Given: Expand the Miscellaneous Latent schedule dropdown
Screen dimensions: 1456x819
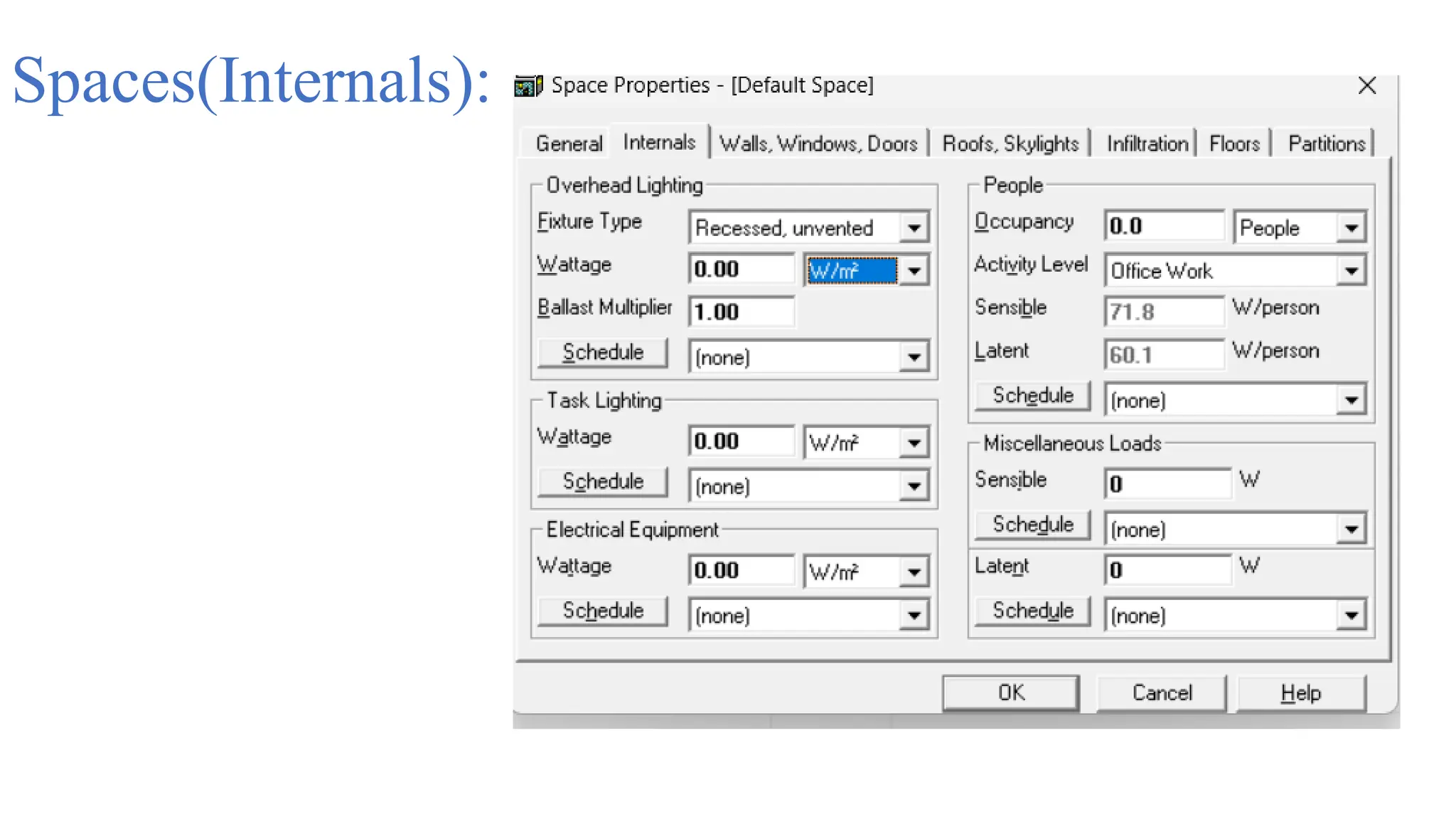Looking at the screenshot, I should 1351,616.
